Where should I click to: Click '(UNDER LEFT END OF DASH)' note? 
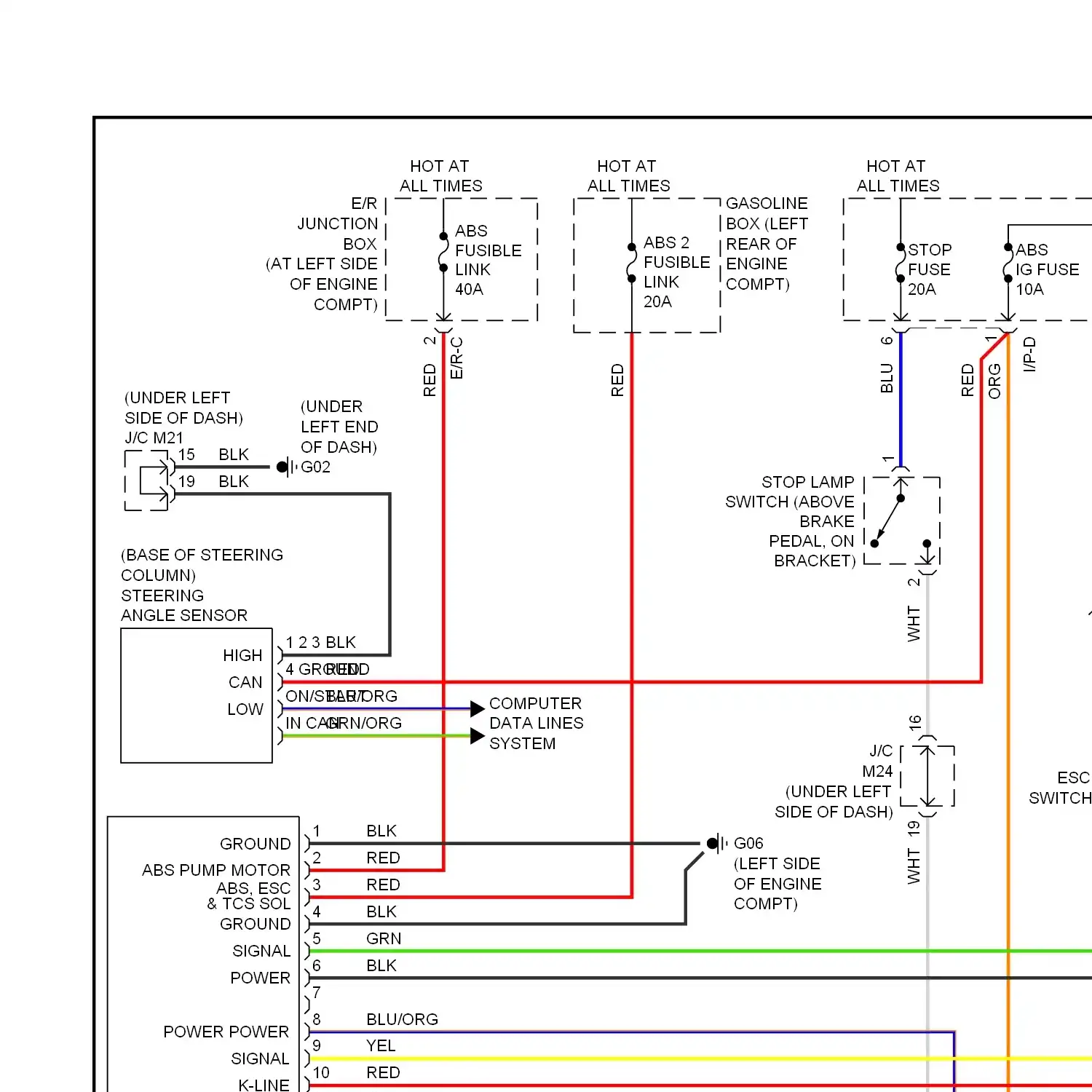pyautogui.click(x=339, y=427)
